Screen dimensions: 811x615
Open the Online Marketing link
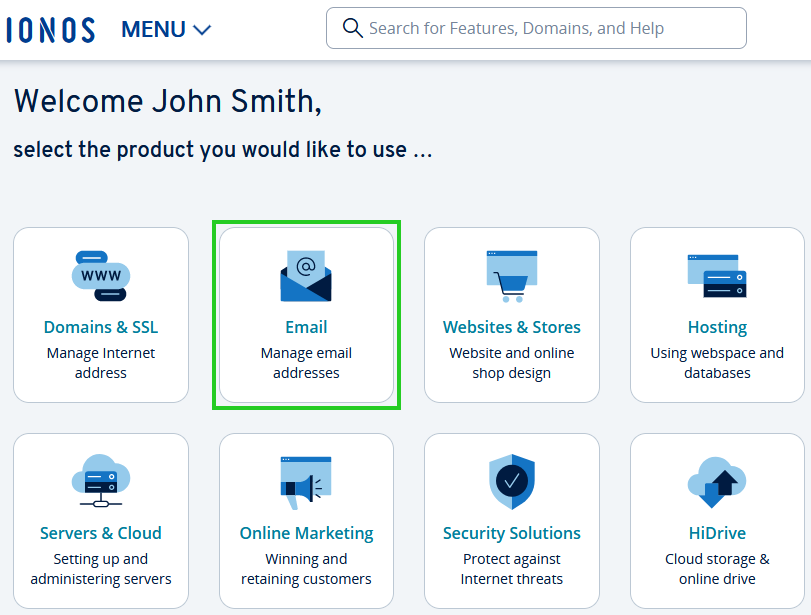[x=306, y=533]
